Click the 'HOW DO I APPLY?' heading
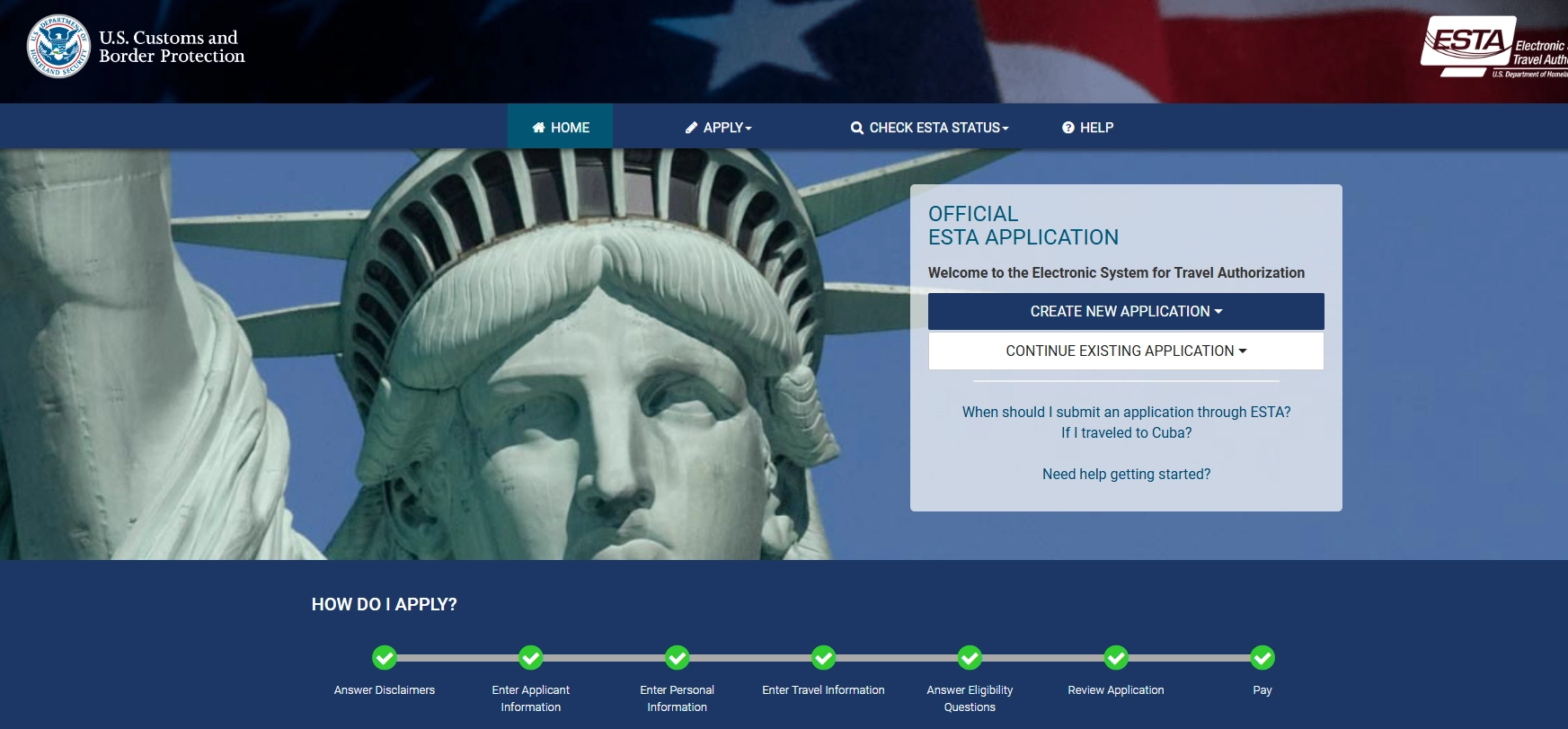 click(x=385, y=605)
